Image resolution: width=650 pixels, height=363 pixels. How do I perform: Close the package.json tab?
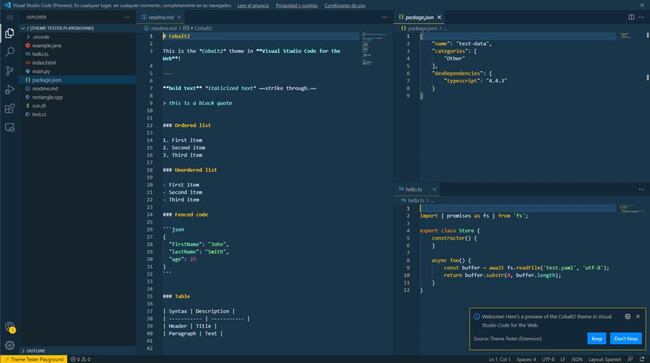tap(439, 17)
